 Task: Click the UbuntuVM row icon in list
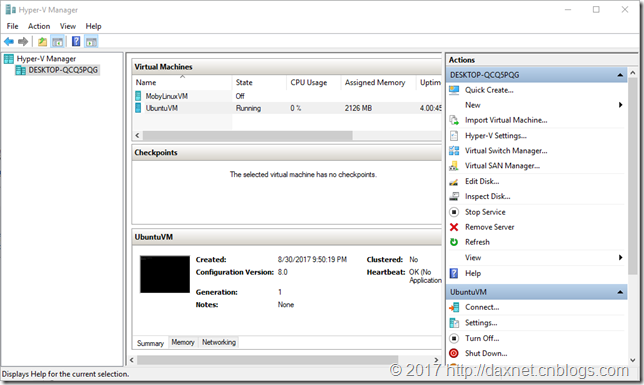point(138,108)
